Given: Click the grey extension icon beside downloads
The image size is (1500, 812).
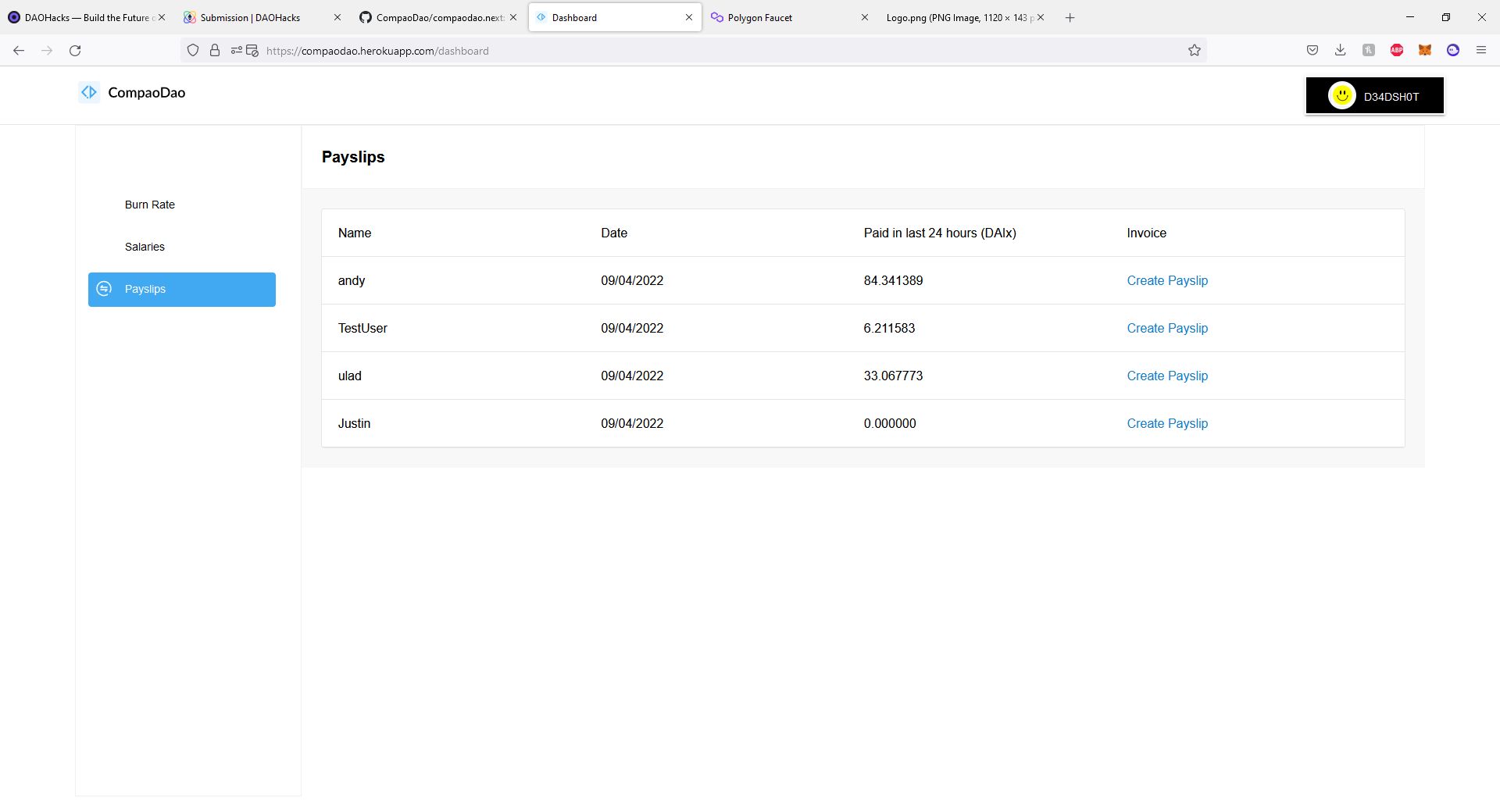Looking at the screenshot, I should click(x=1369, y=51).
